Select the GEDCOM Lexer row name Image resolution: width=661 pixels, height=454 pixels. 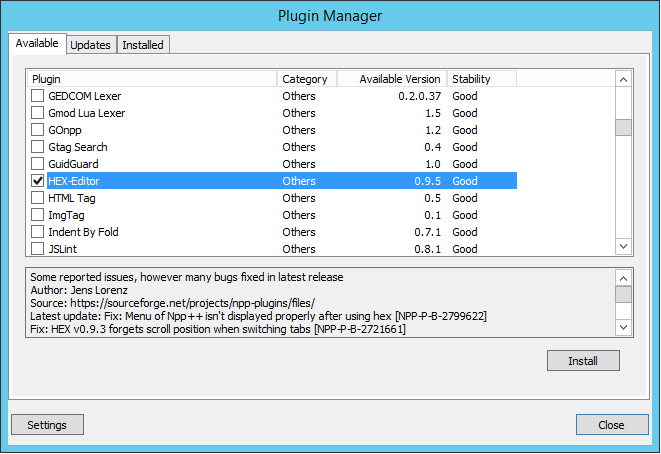85,96
